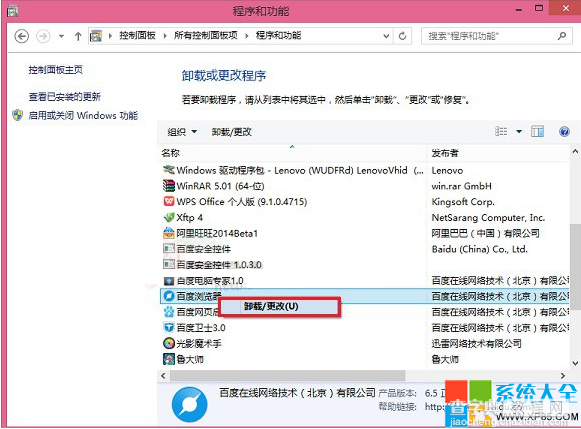Open 控制面板主页 link

(x=56, y=70)
